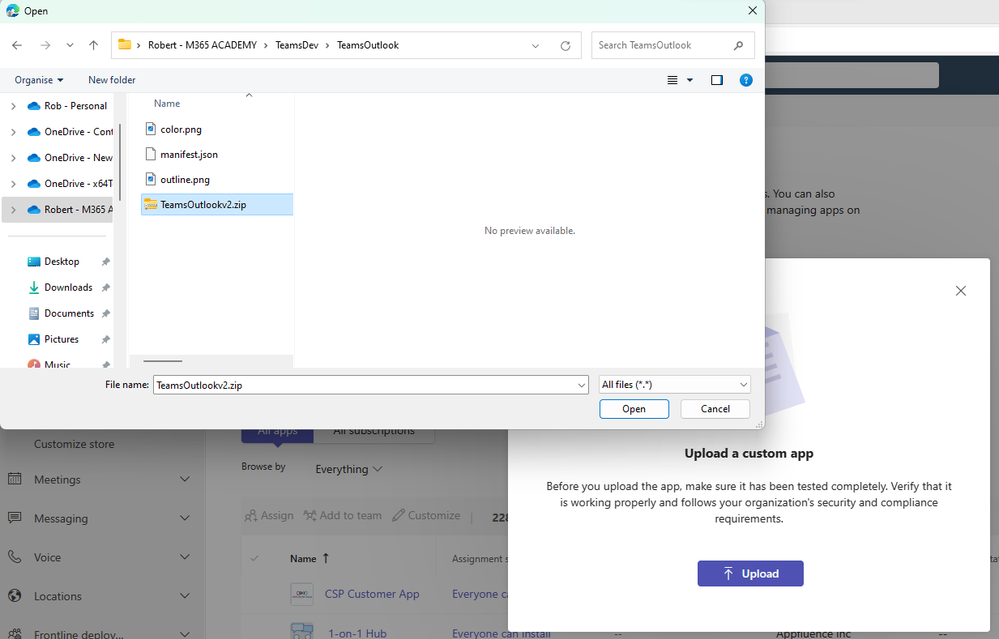Select Rob - Personal in the navigation pane
Viewport: 999px width, 639px height.
point(75,106)
